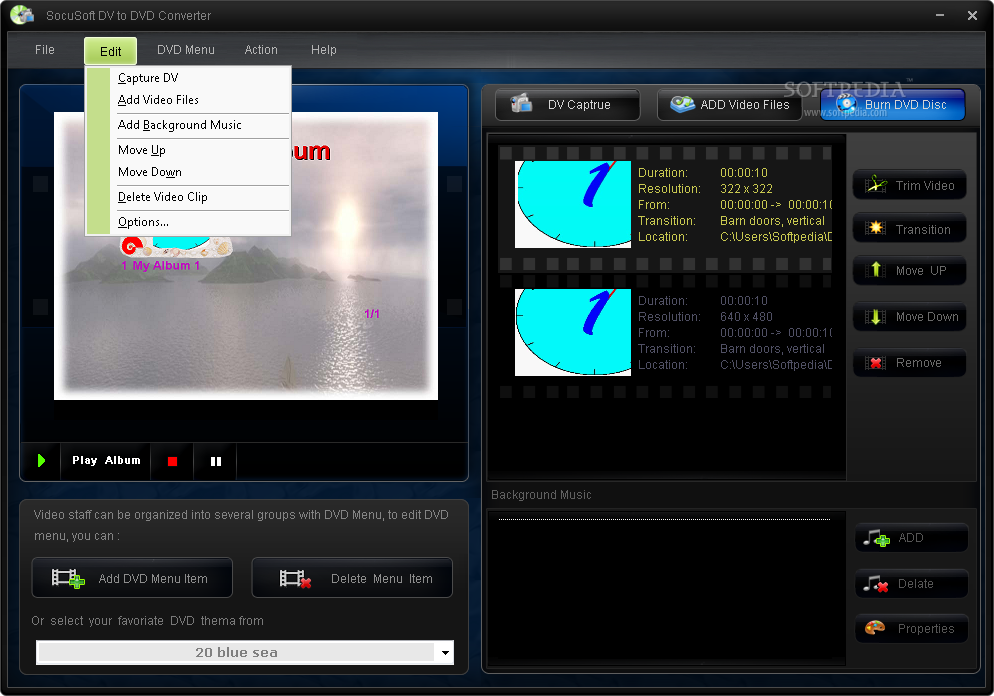
Task: Select second clip thumbnail, 640 x 480
Action: pyautogui.click(x=572, y=332)
